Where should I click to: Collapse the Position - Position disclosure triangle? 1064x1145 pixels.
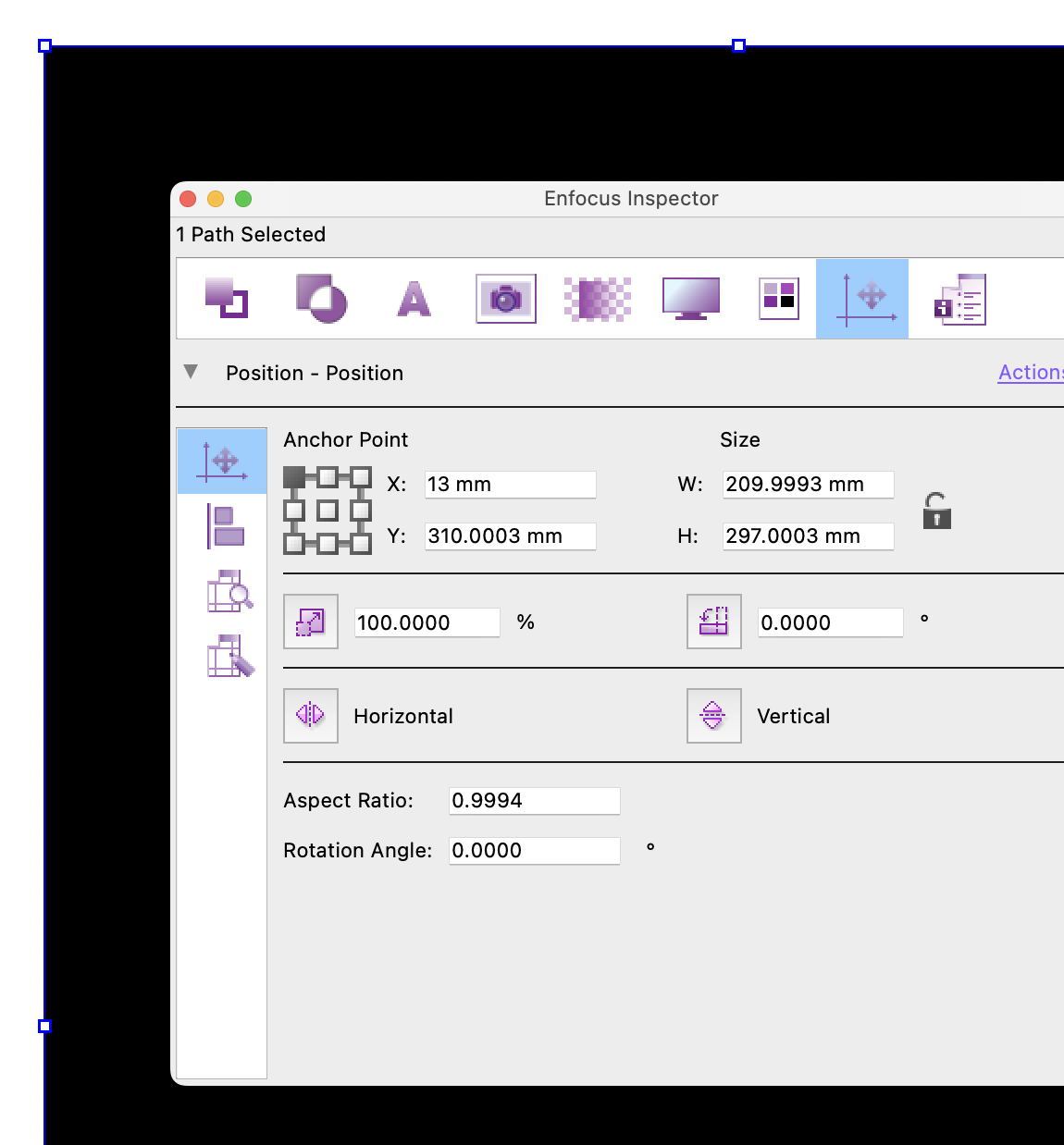coord(191,372)
